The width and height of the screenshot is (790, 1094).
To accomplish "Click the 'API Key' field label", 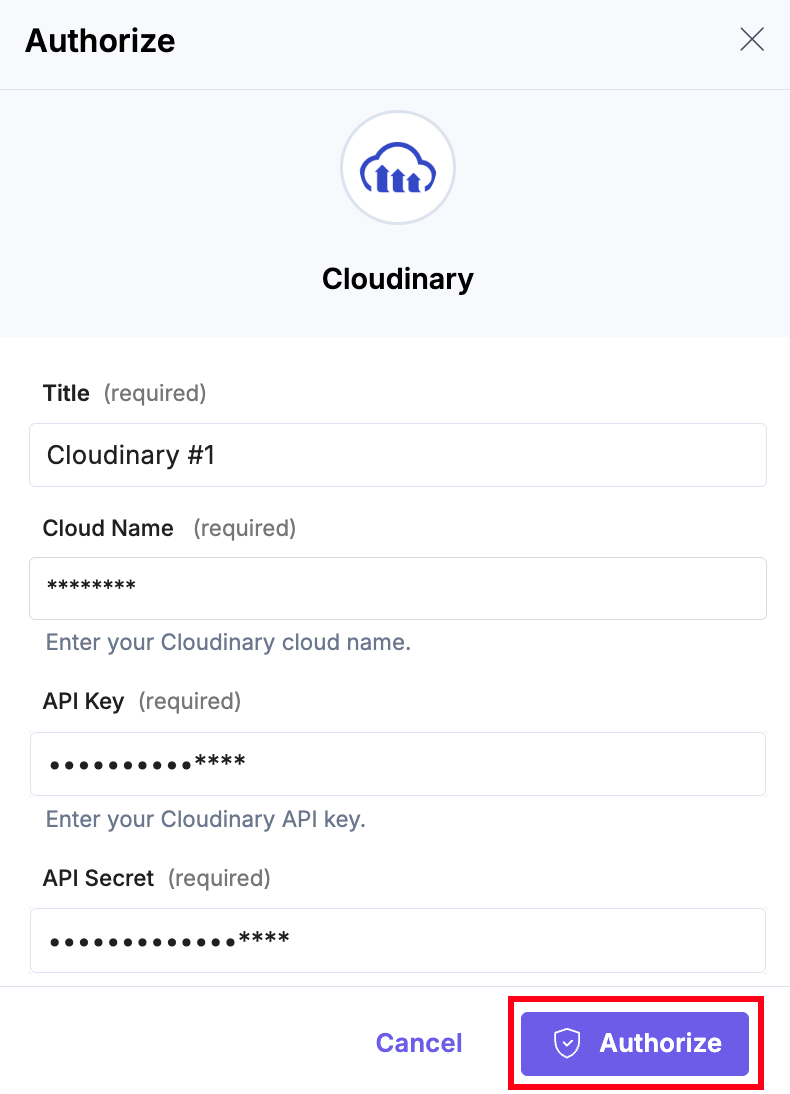I will click(x=84, y=700).
